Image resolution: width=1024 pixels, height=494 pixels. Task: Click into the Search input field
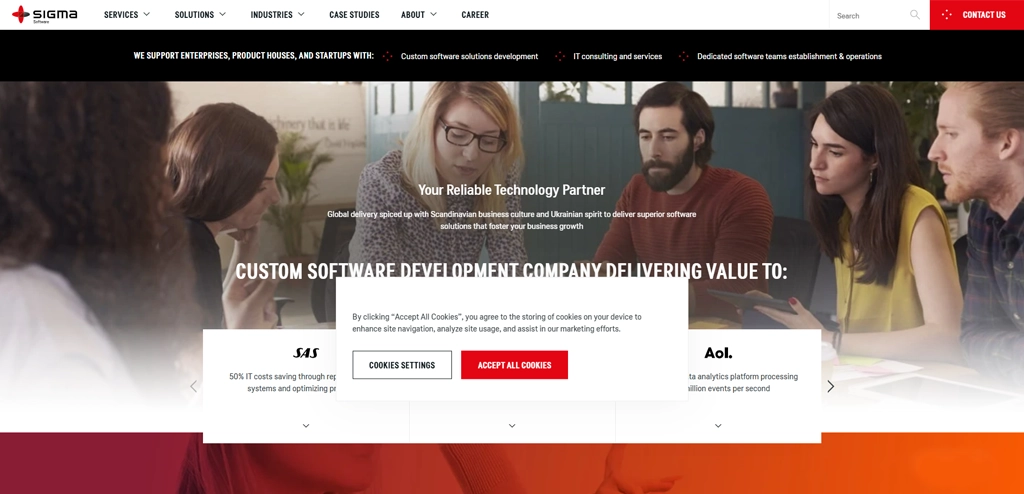coord(872,15)
